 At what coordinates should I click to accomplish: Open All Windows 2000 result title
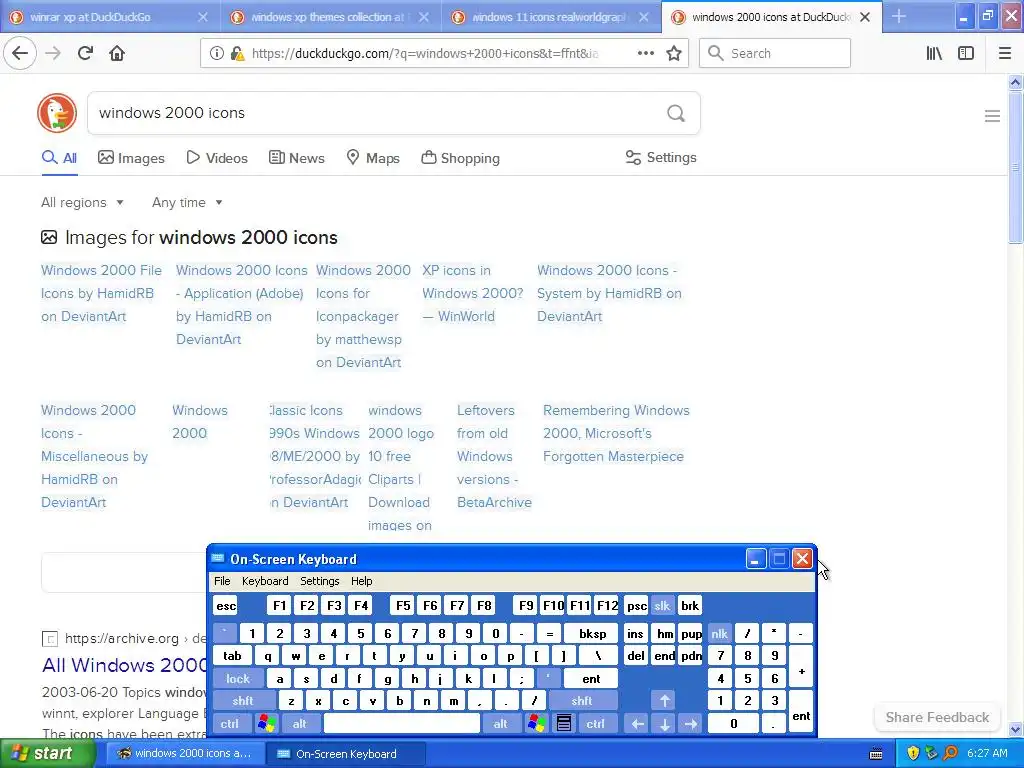124,665
